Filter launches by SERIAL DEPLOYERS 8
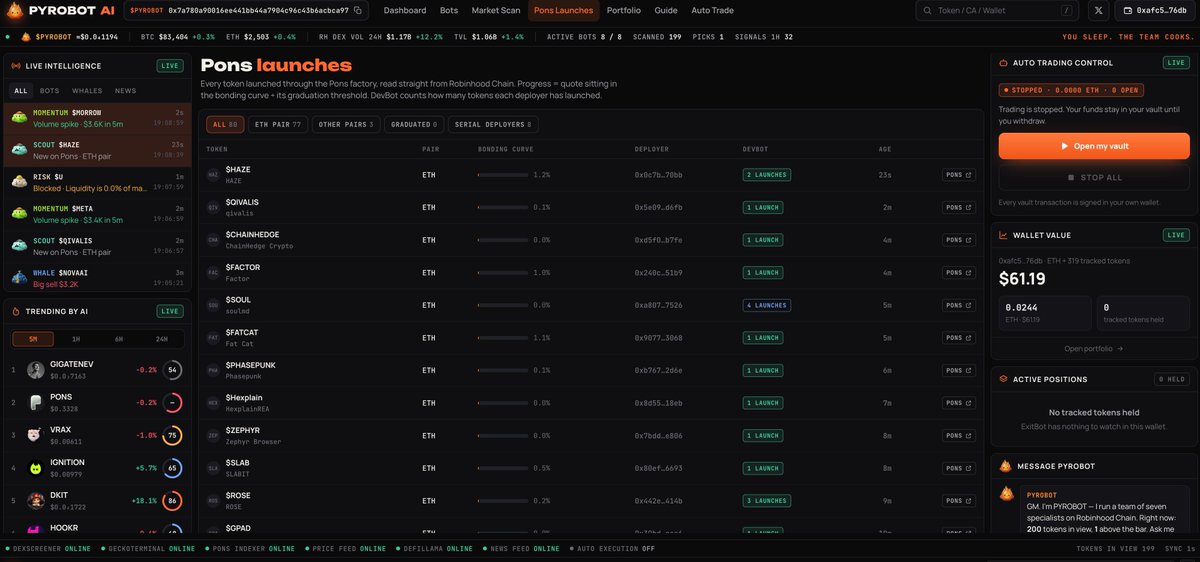Screen dimensions: 1200x562 (493, 125)
